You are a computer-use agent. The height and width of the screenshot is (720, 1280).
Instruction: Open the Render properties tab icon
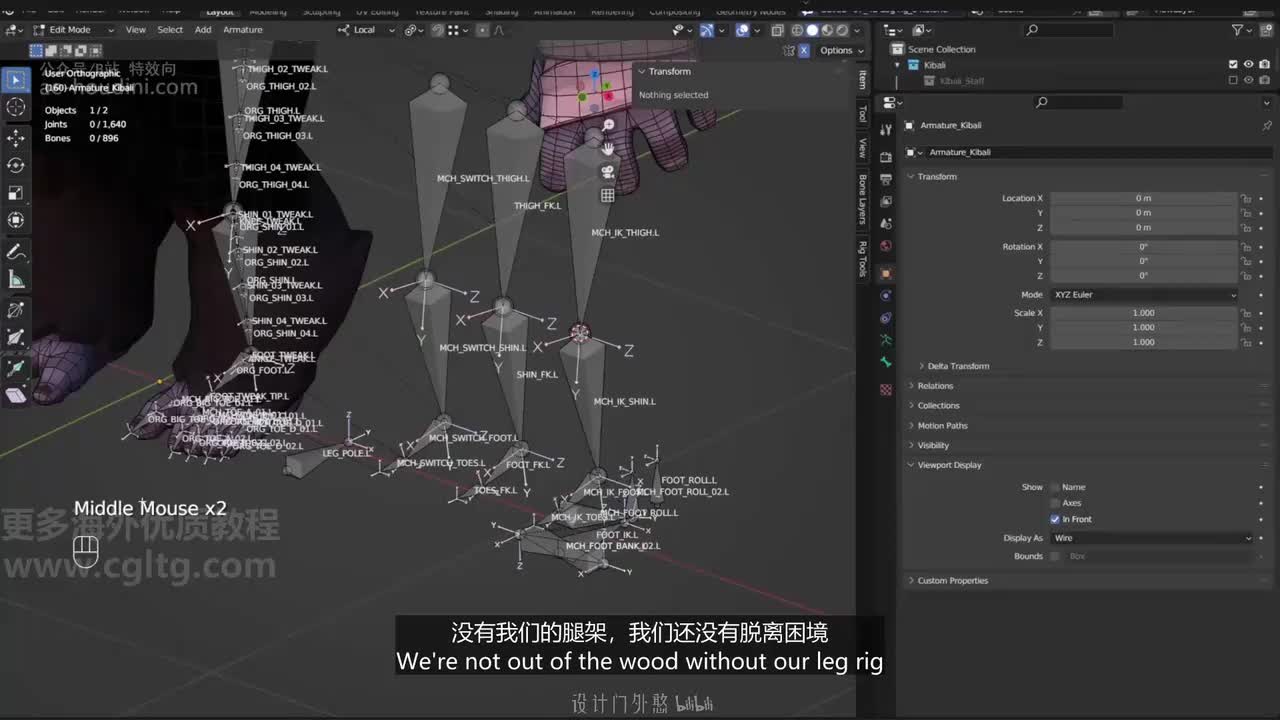(x=886, y=157)
